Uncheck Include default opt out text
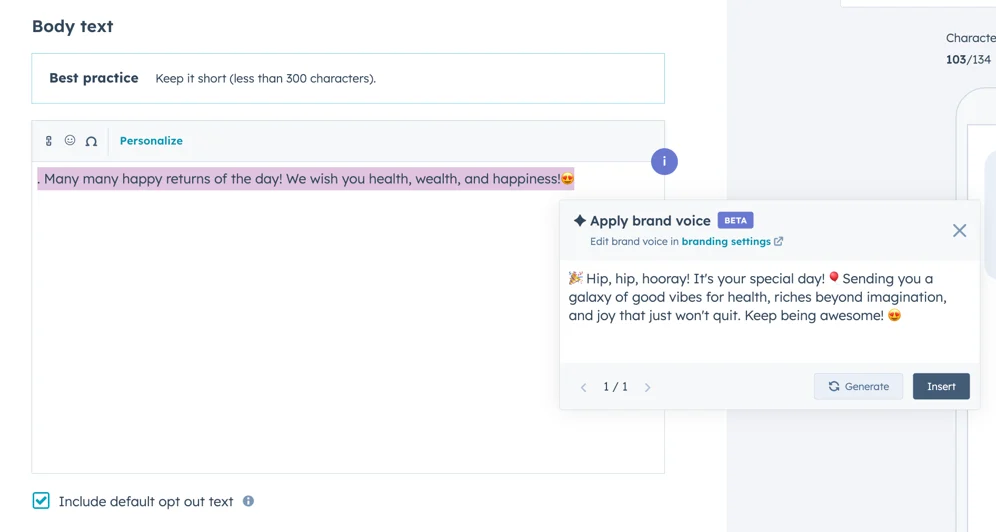This screenshot has height=532, width=996. [x=41, y=501]
